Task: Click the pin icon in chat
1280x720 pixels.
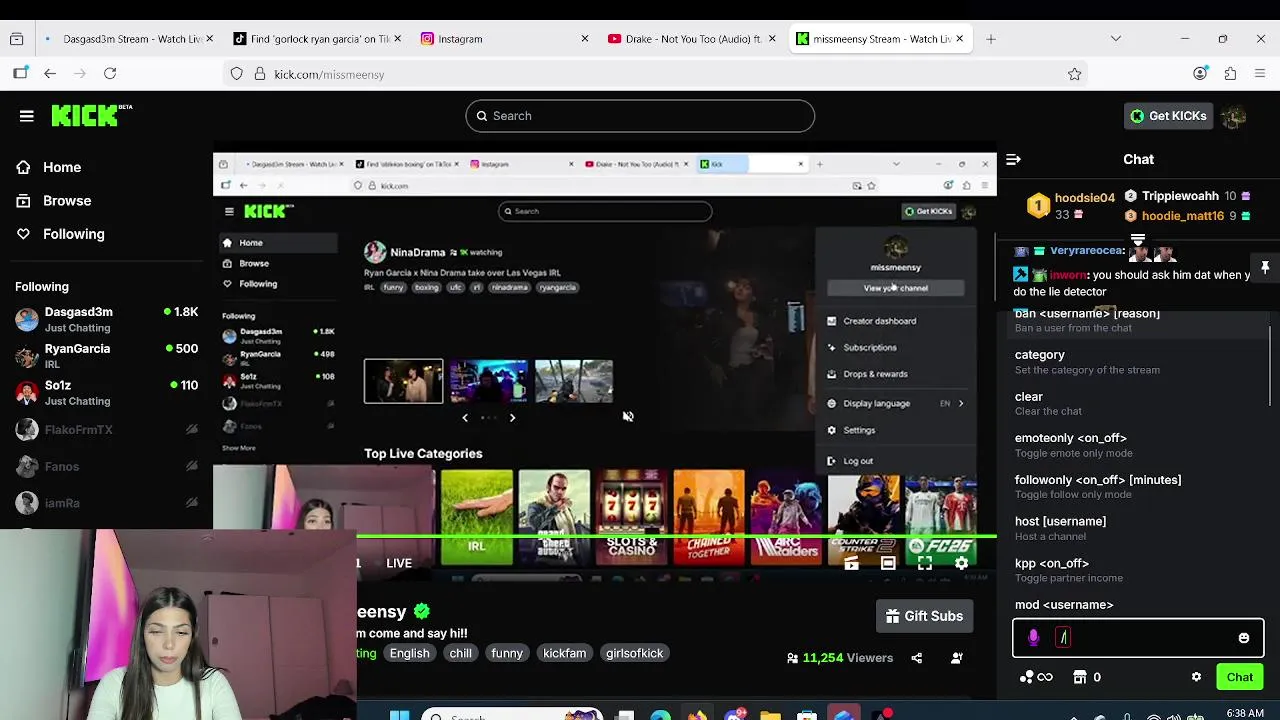Action: click(x=1265, y=267)
